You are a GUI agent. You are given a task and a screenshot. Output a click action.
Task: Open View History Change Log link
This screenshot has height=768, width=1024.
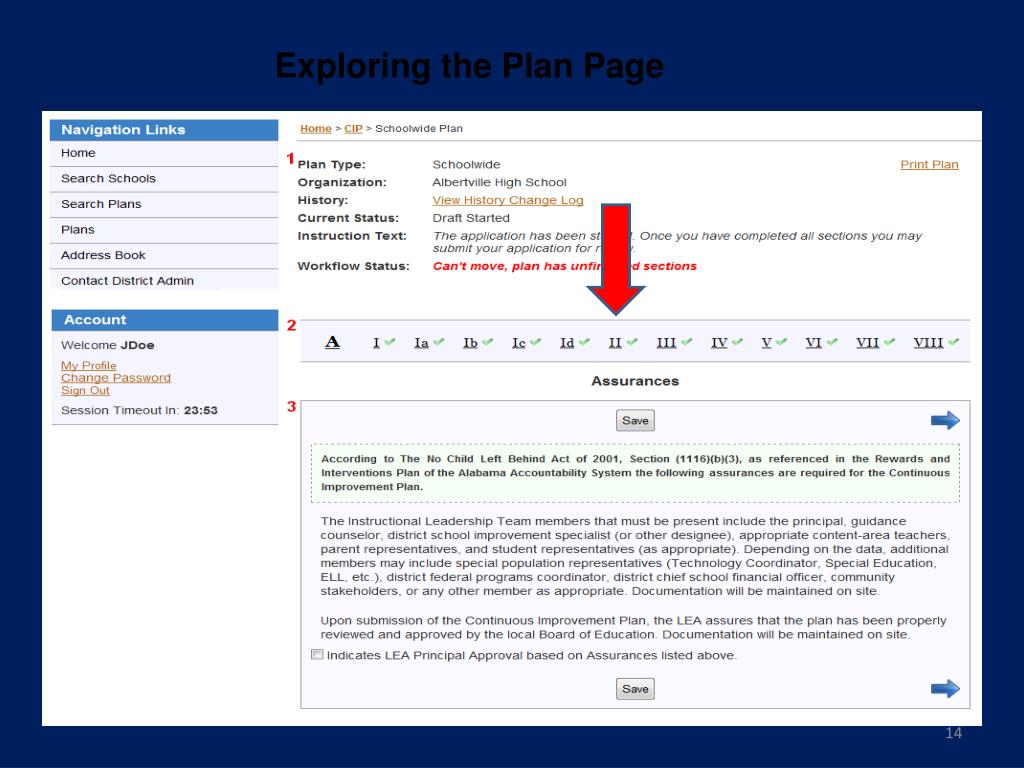(507, 200)
